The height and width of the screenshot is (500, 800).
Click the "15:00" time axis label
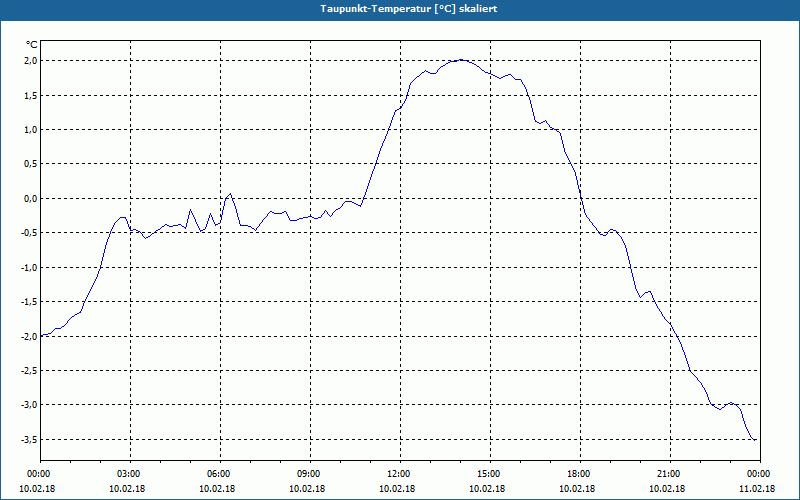(x=487, y=474)
